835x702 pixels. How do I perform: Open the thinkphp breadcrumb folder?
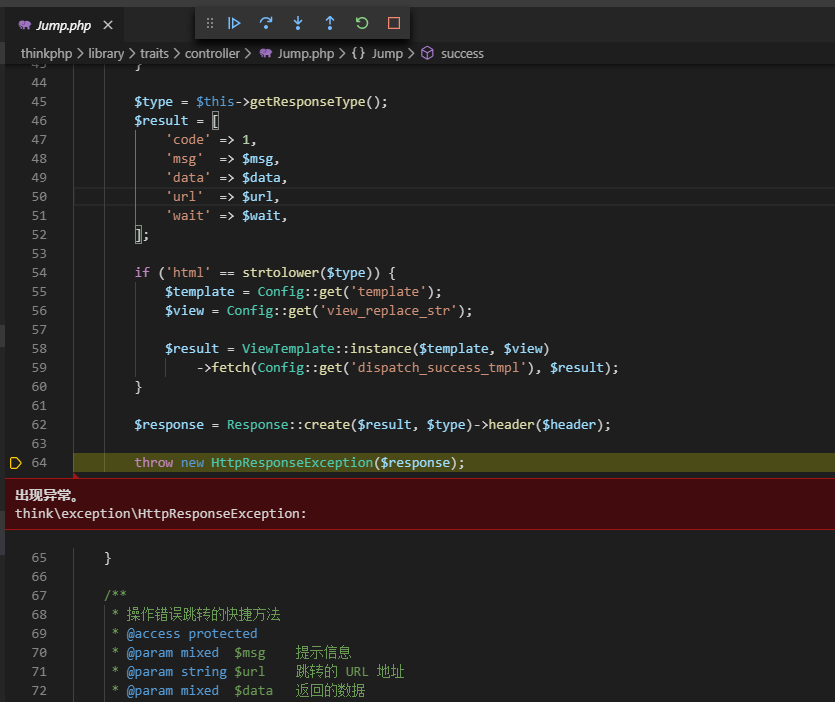pyautogui.click(x=48, y=53)
